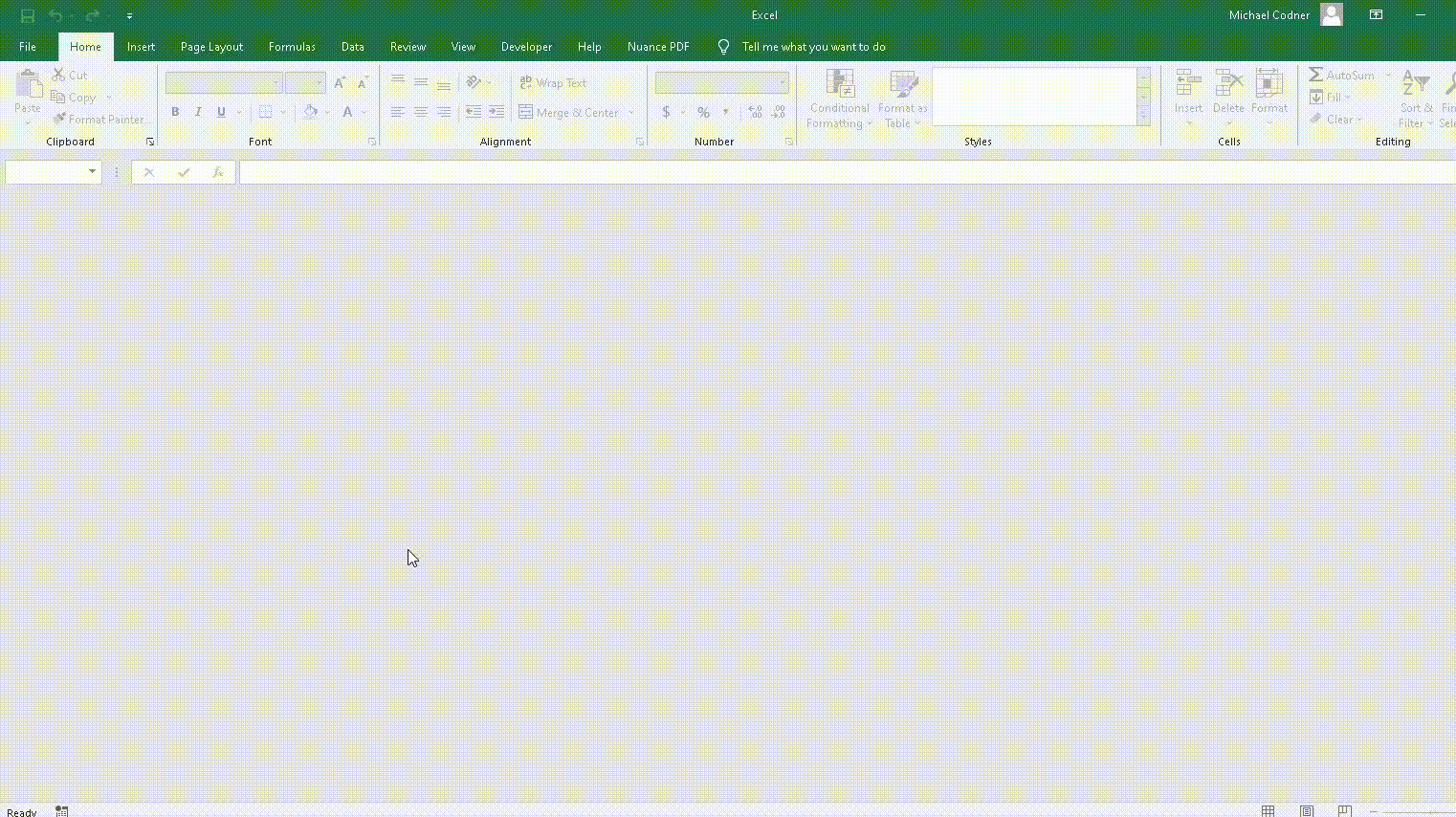Screen dimensions: 1456x817
Task: Click Accounting Number Format dollar icon
Action: [x=666, y=112]
